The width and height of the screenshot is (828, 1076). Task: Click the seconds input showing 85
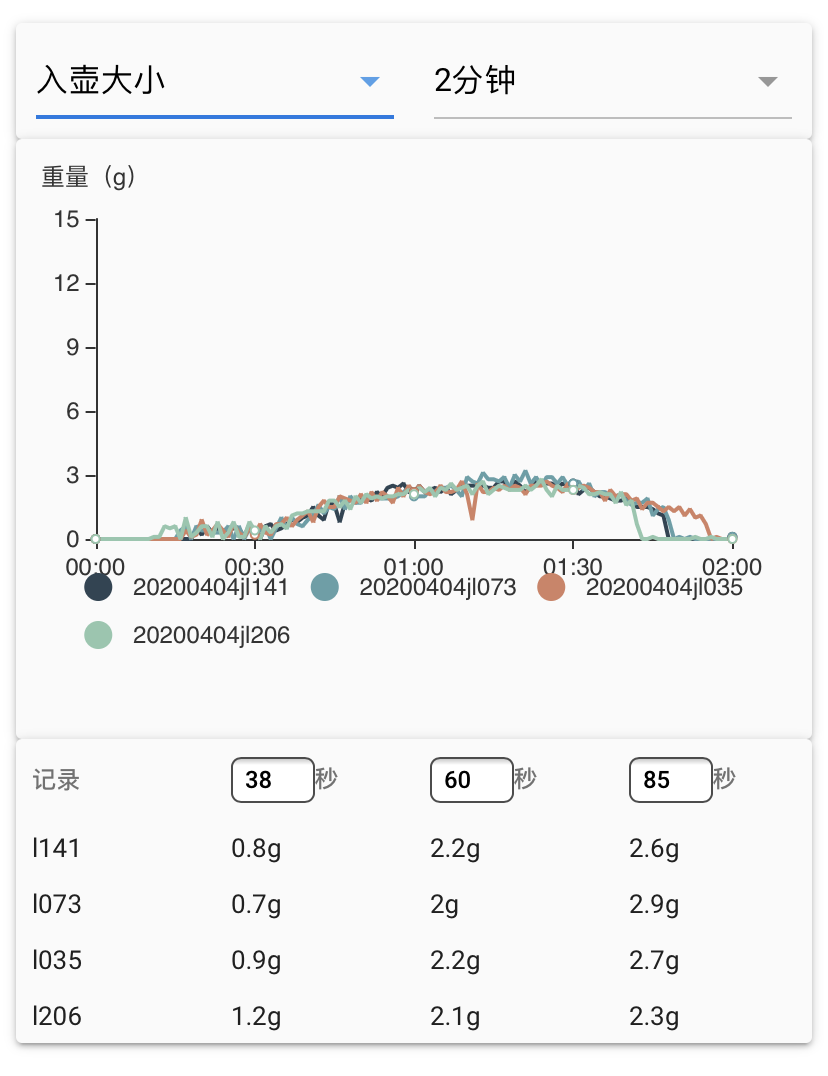coord(670,780)
